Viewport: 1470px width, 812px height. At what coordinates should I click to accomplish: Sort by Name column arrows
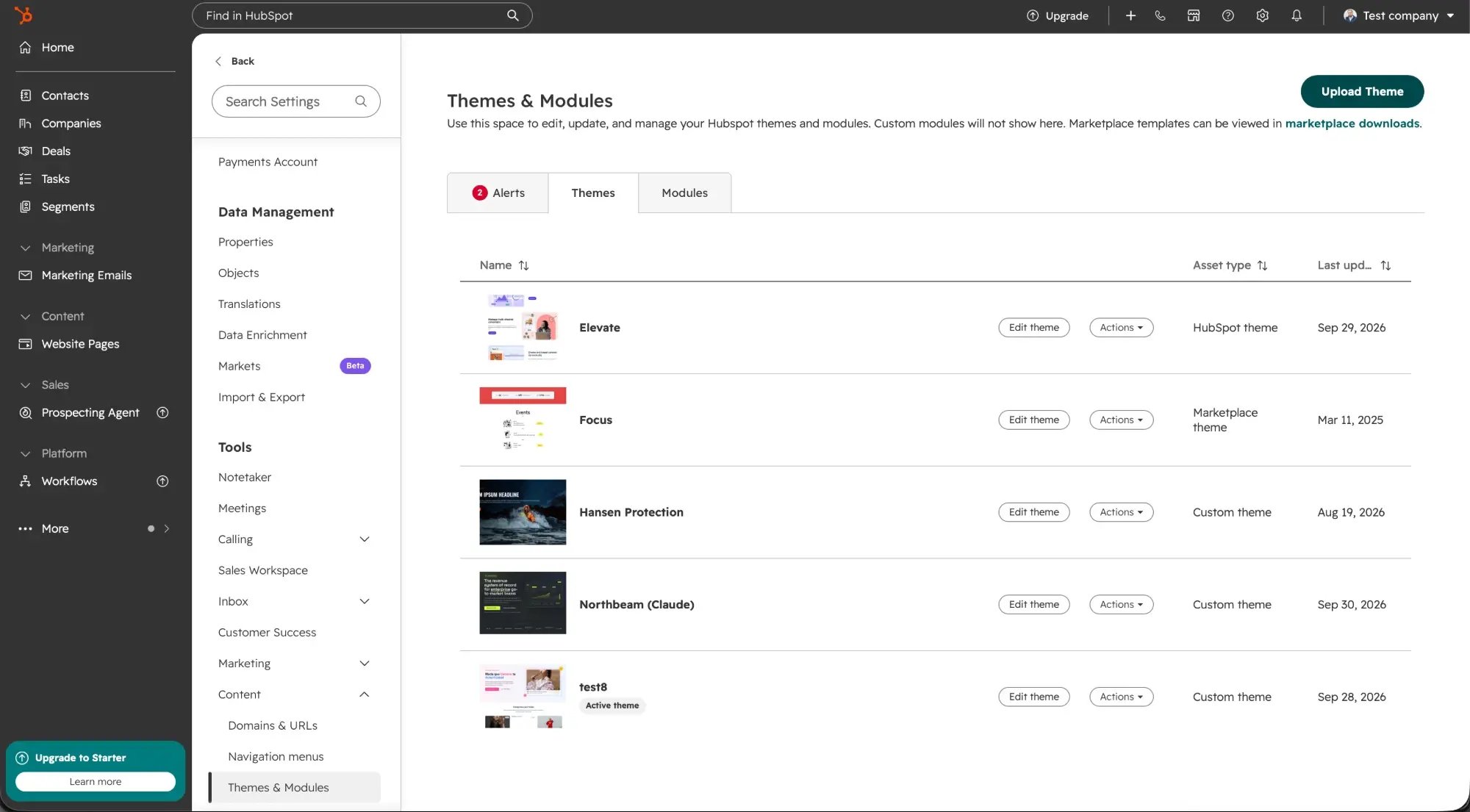pos(523,265)
